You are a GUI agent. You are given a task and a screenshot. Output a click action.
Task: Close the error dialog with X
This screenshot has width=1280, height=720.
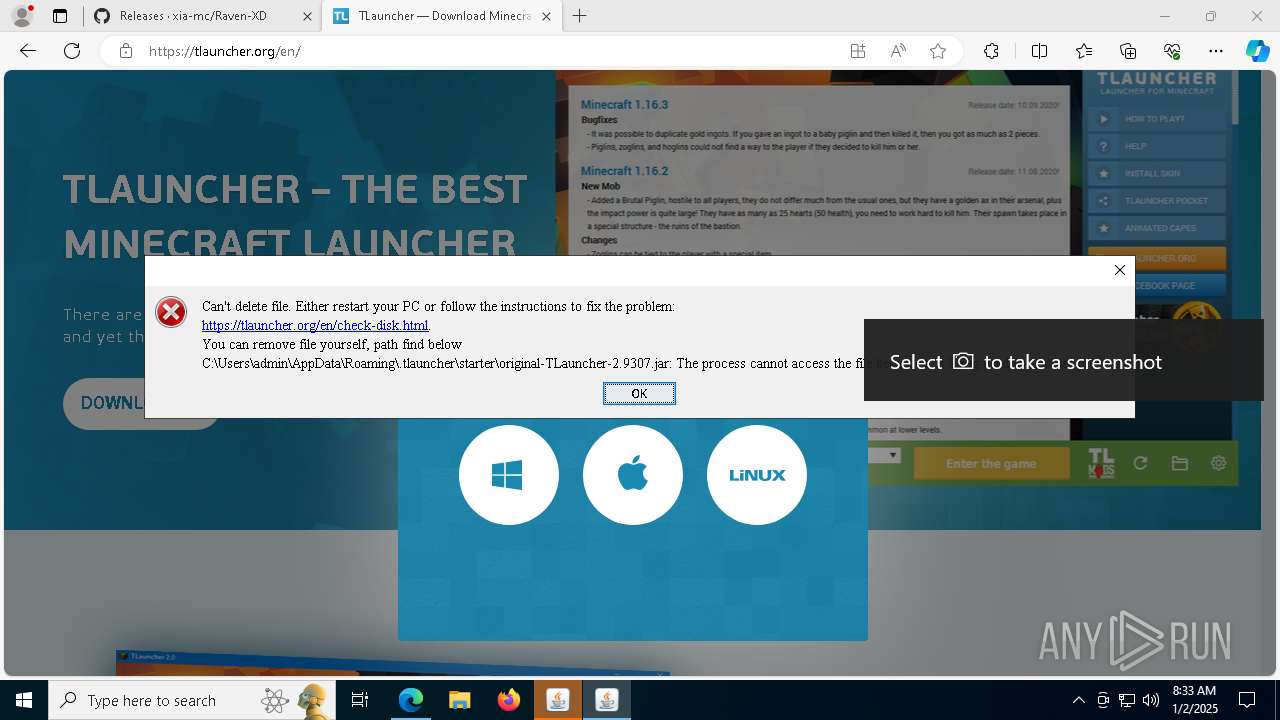pyautogui.click(x=1120, y=270)
